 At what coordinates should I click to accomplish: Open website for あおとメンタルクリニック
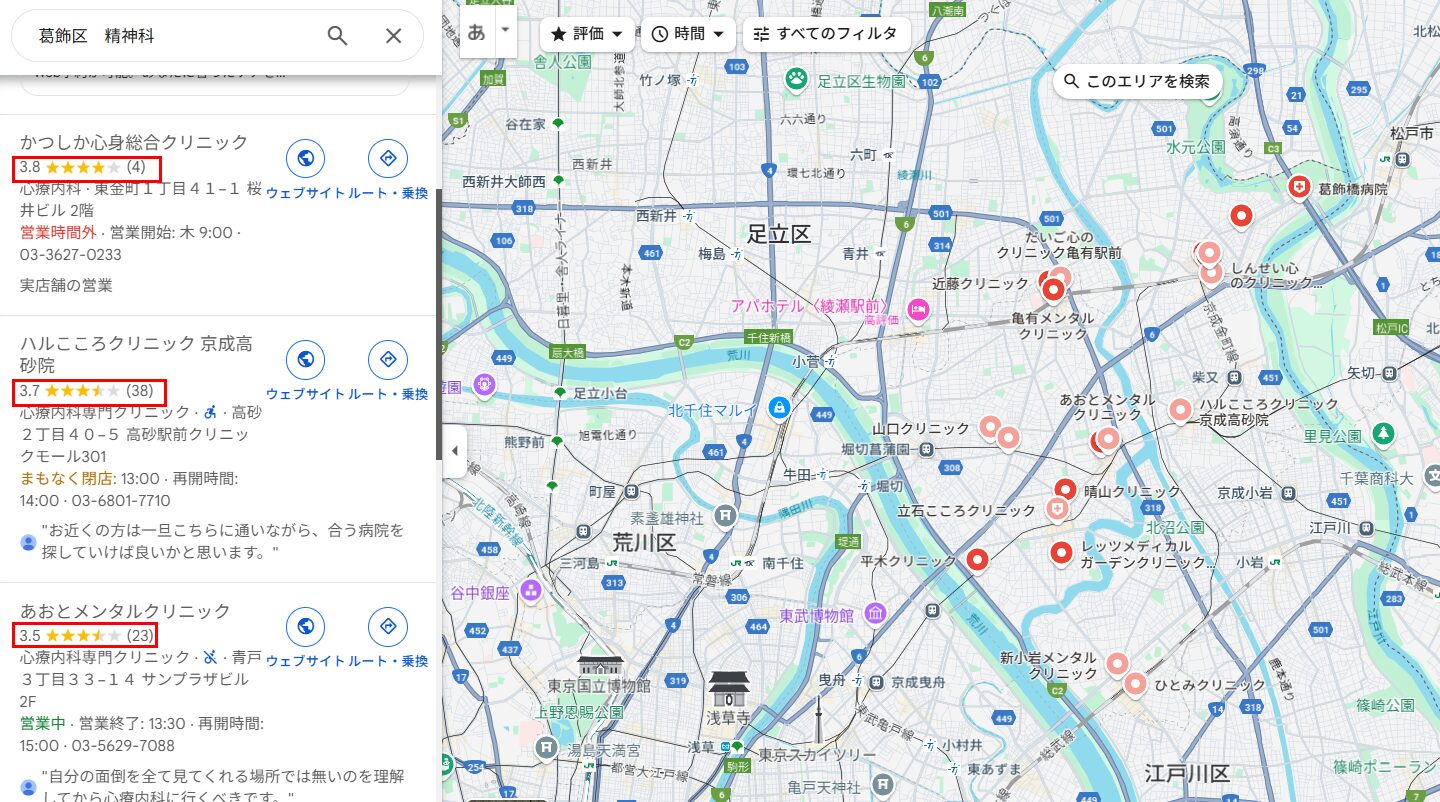pyautogui.click(x=306, y=626)
